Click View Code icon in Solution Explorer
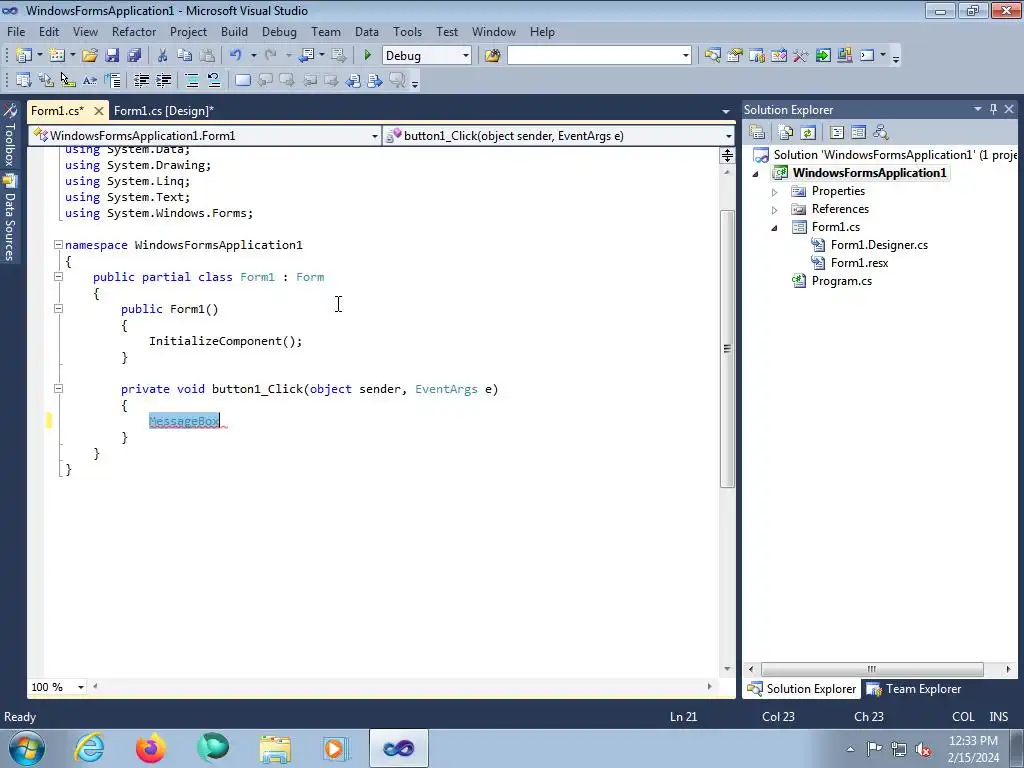 point(837,133)
